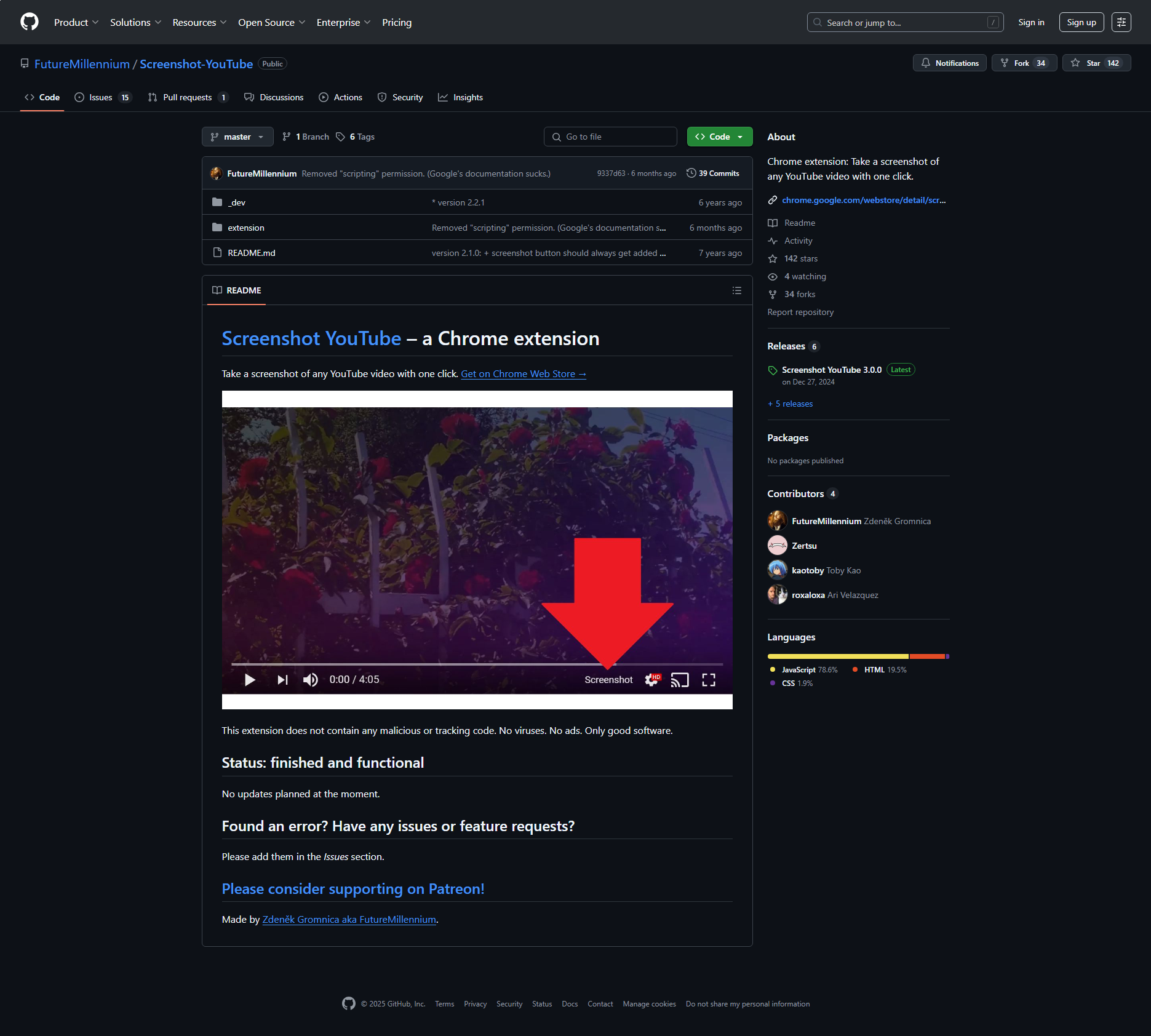Click the GitHub logo in header
This screenshot has width=1151, height=1036.
tap(30, 22)
